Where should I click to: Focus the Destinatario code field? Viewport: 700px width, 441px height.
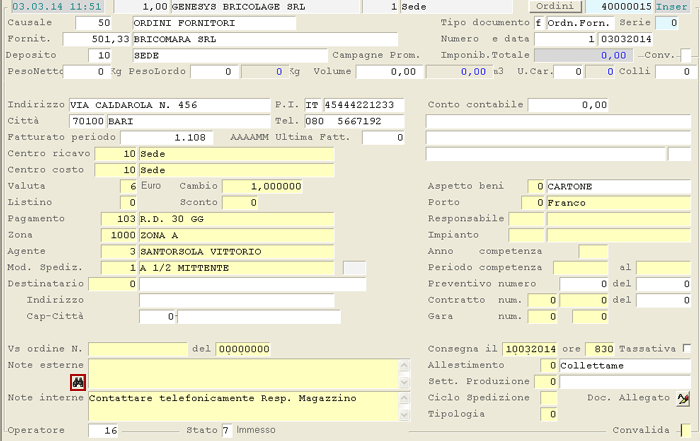pos(112,284)
